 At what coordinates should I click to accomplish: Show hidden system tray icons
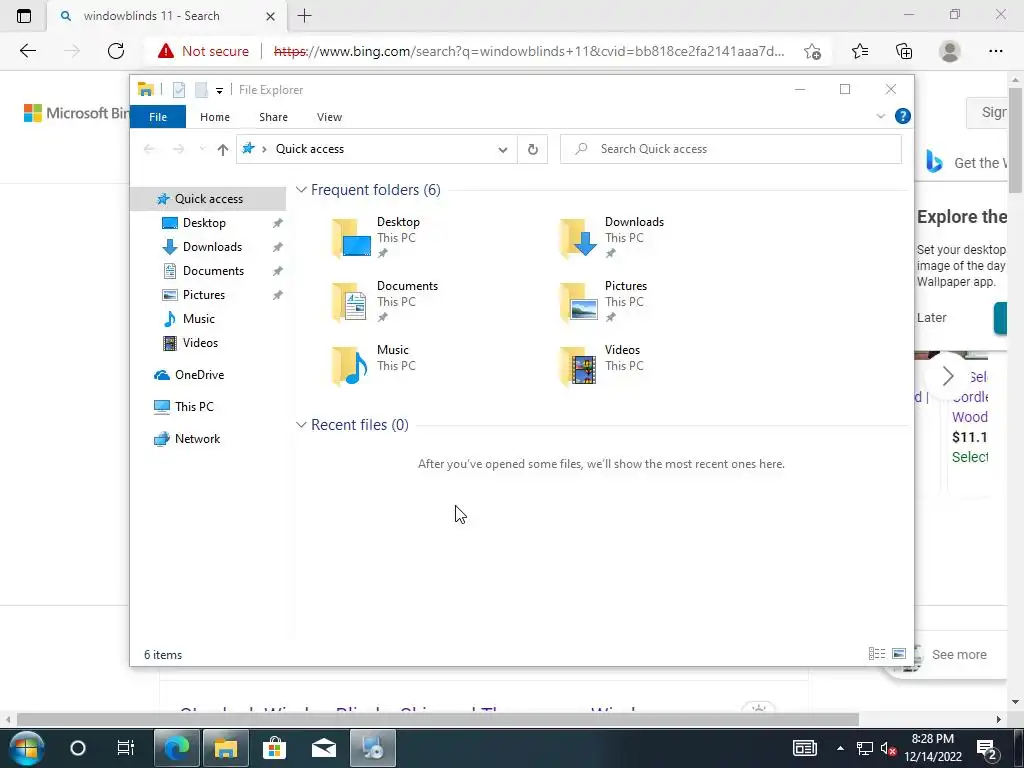point(840,748)
